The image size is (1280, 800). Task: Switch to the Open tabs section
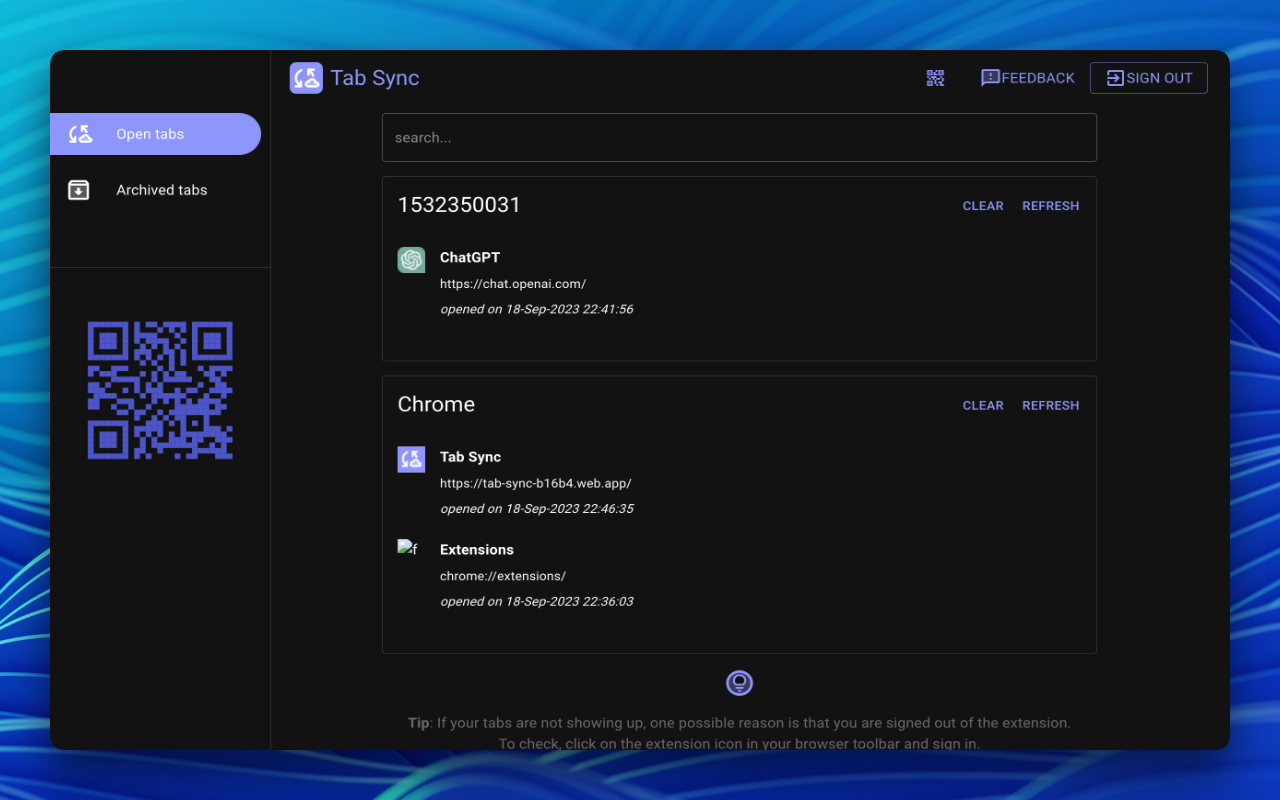(x=150, y=133)
